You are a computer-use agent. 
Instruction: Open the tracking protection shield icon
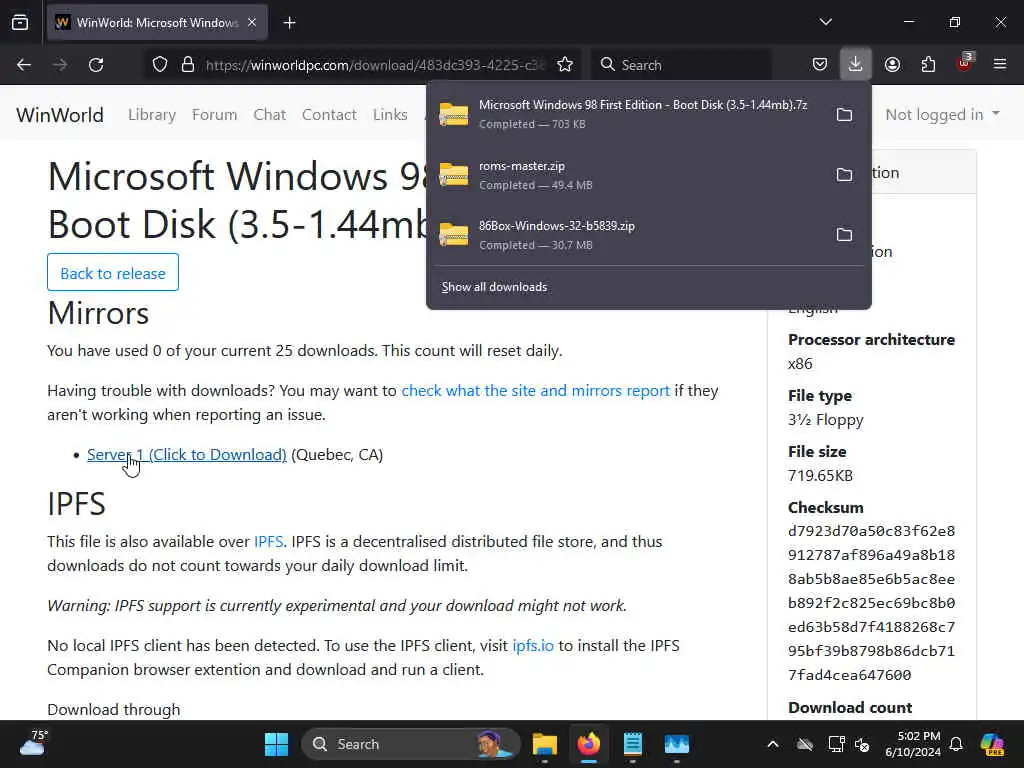160,65
